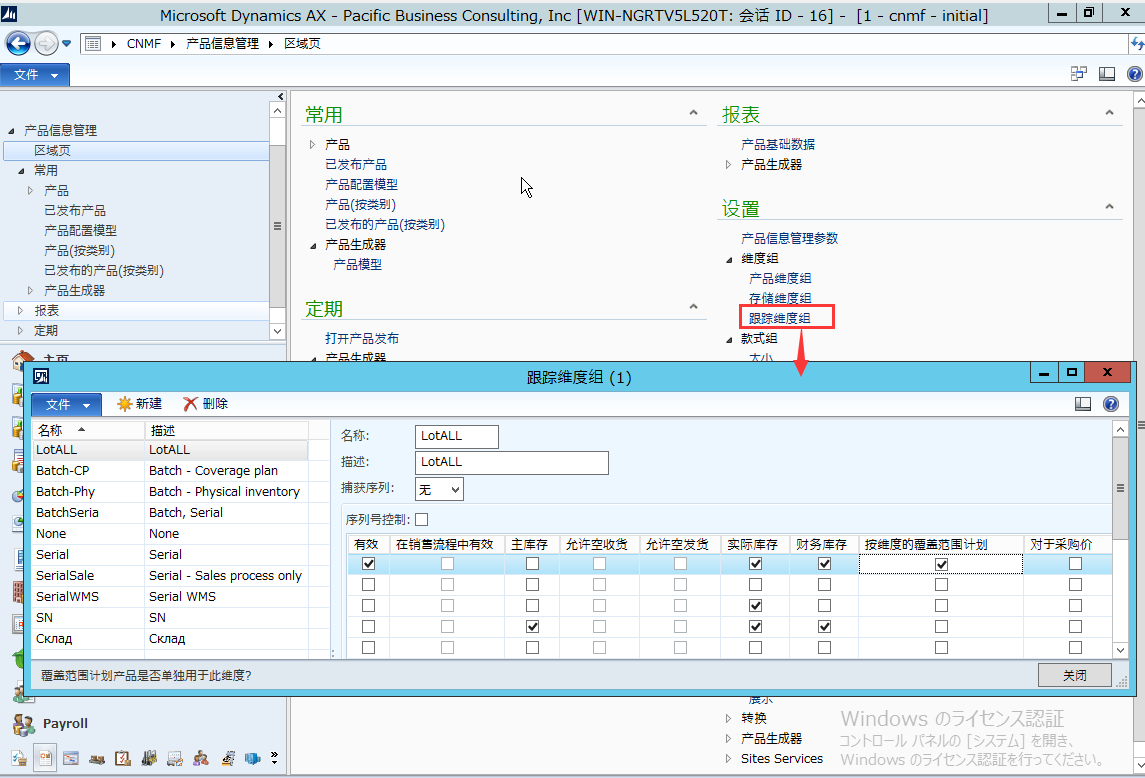Uncheck 实际库存 in the third grid row
The width and height of the screenshot is (1145, 778).
pyautogui.click(x=755, y=606)
